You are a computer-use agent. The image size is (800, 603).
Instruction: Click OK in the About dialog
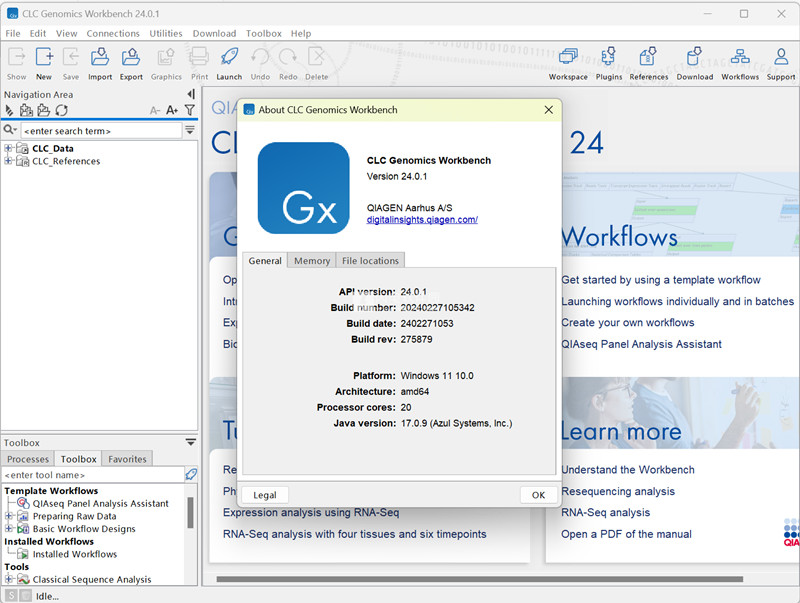coord(538,495)
